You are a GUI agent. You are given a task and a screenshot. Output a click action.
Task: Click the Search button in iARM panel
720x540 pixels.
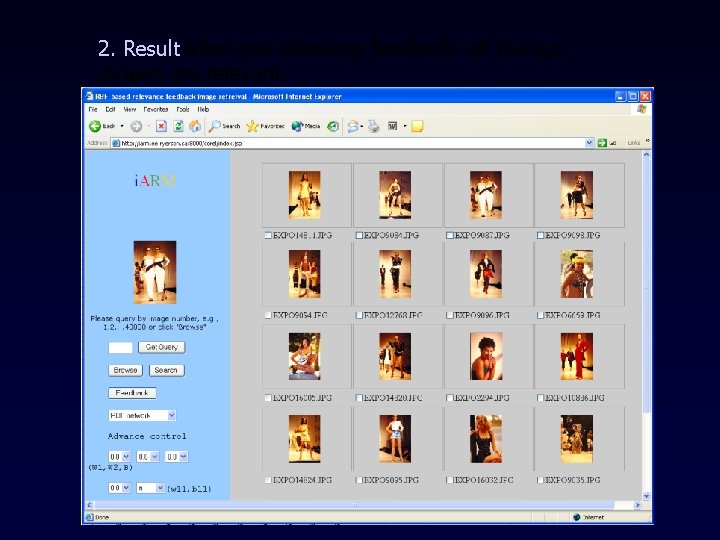click(x=166, y=370)
